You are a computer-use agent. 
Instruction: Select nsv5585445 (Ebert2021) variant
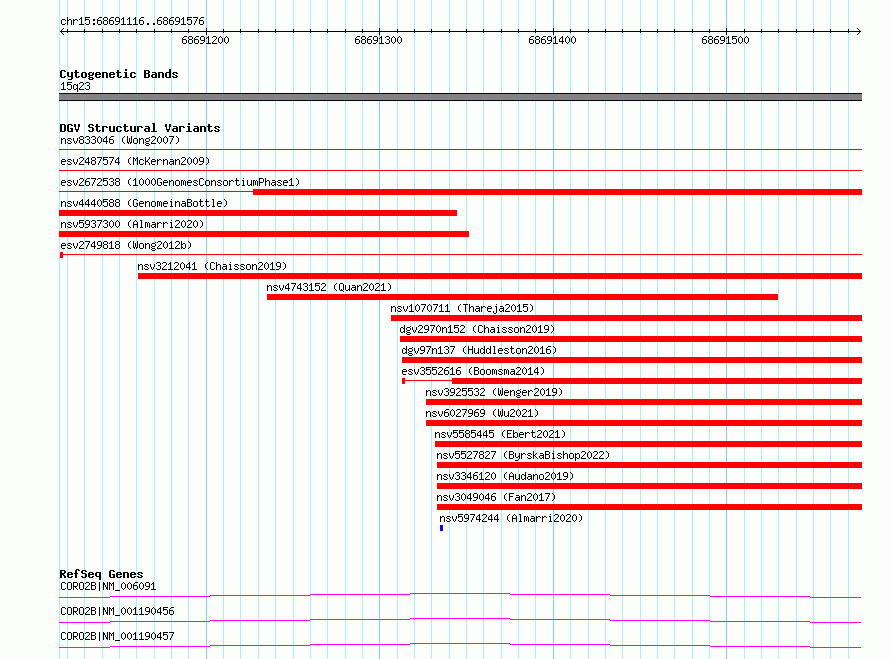500,434
